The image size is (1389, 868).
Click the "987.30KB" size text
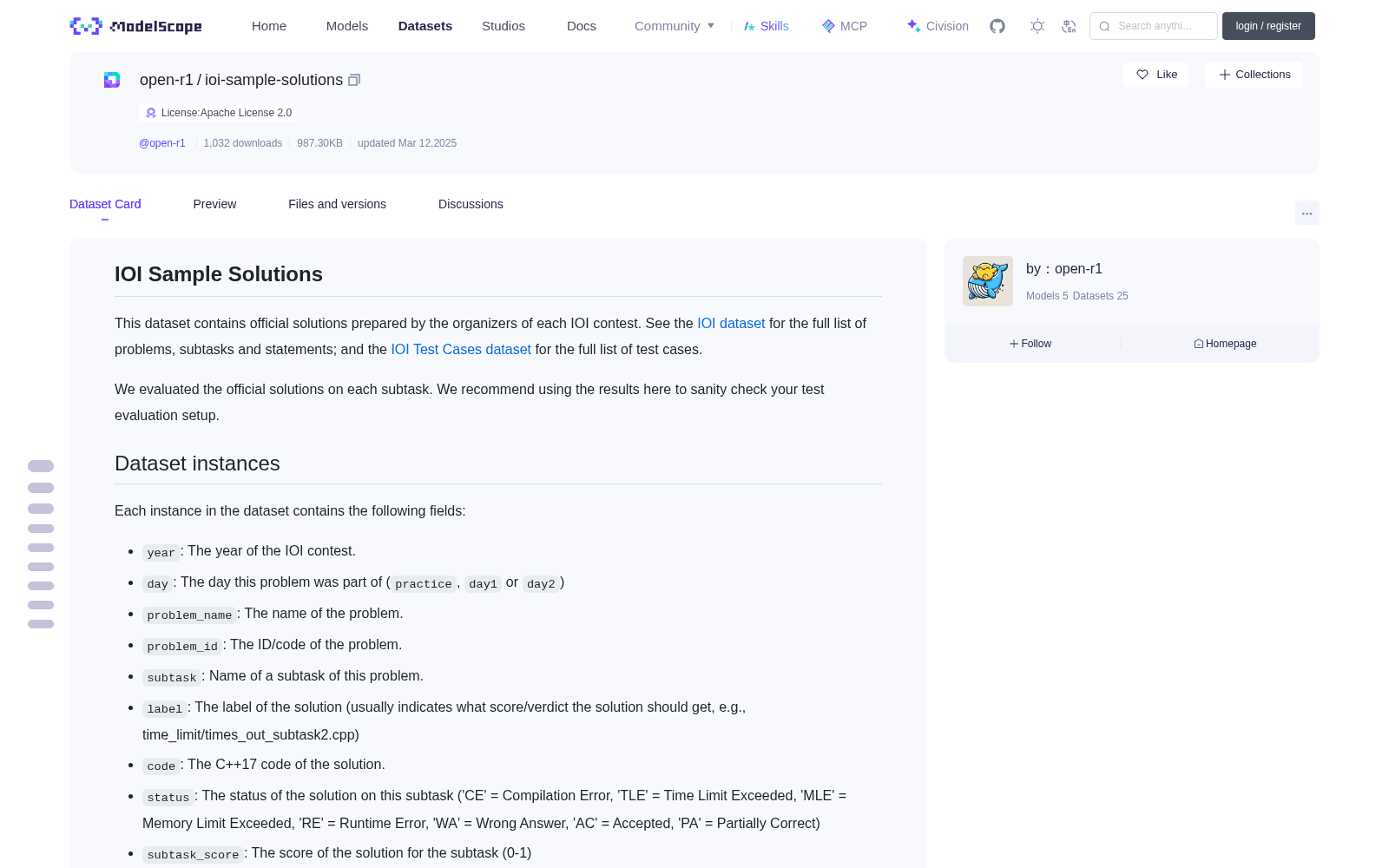pyautogui.click(x=319, y=143)
